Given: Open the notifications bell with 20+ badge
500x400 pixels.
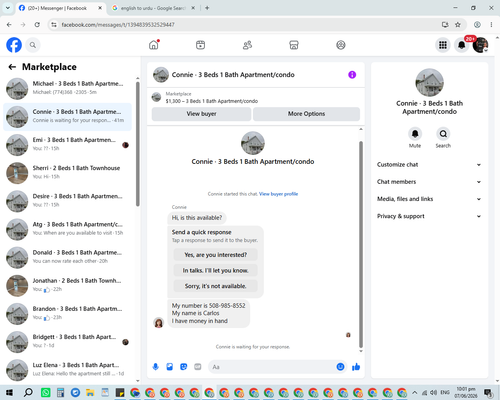Looking at the screenshot, I should 462,45.
